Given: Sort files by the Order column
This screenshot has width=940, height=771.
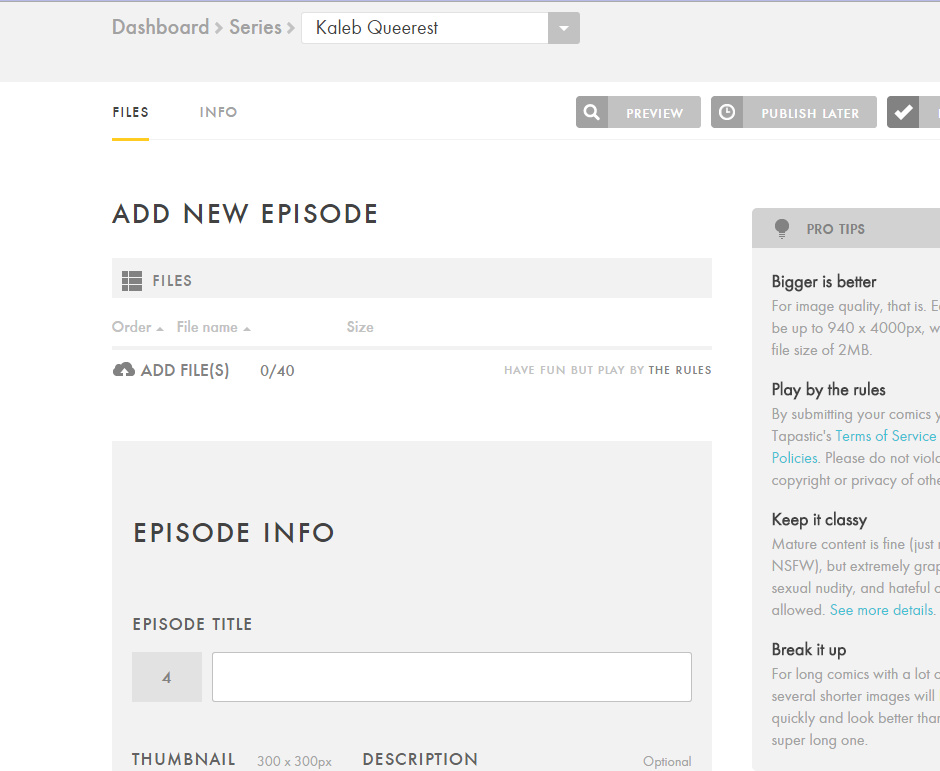Looking at the screenshot, I should tap(137, 327).
